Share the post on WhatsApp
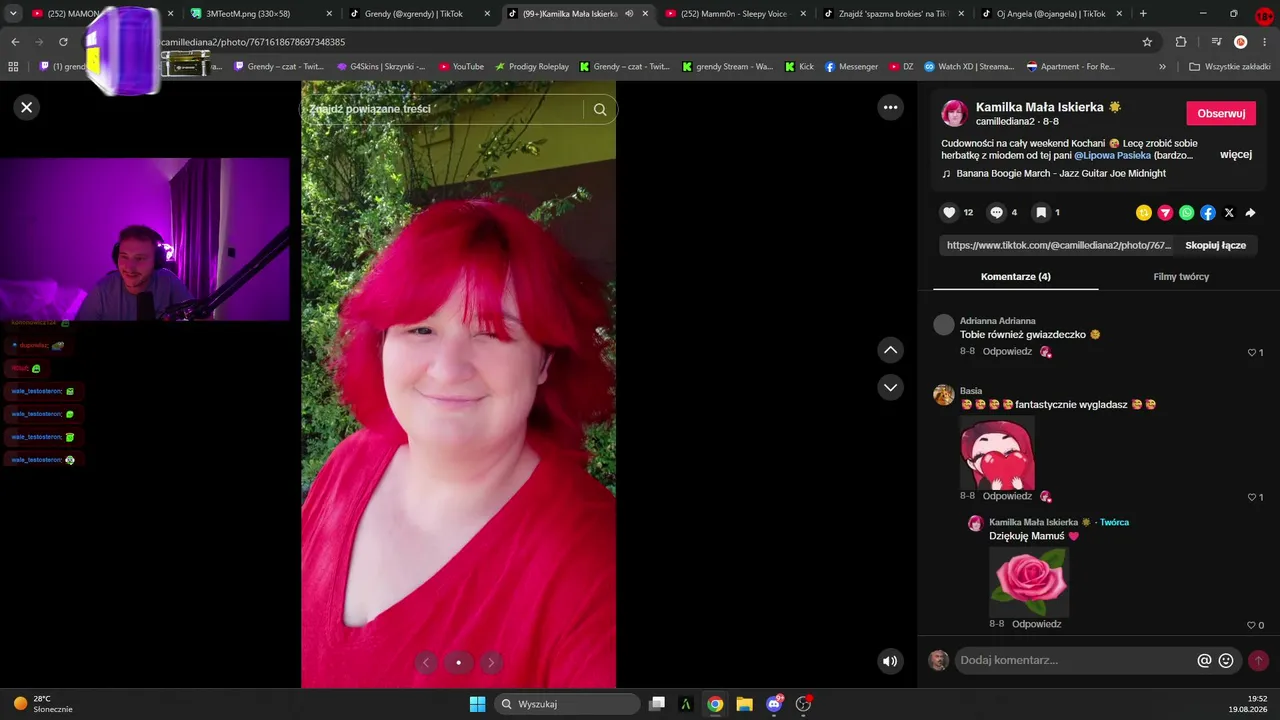This screenshot has width=1280, height=720. tap(1186, 212)
